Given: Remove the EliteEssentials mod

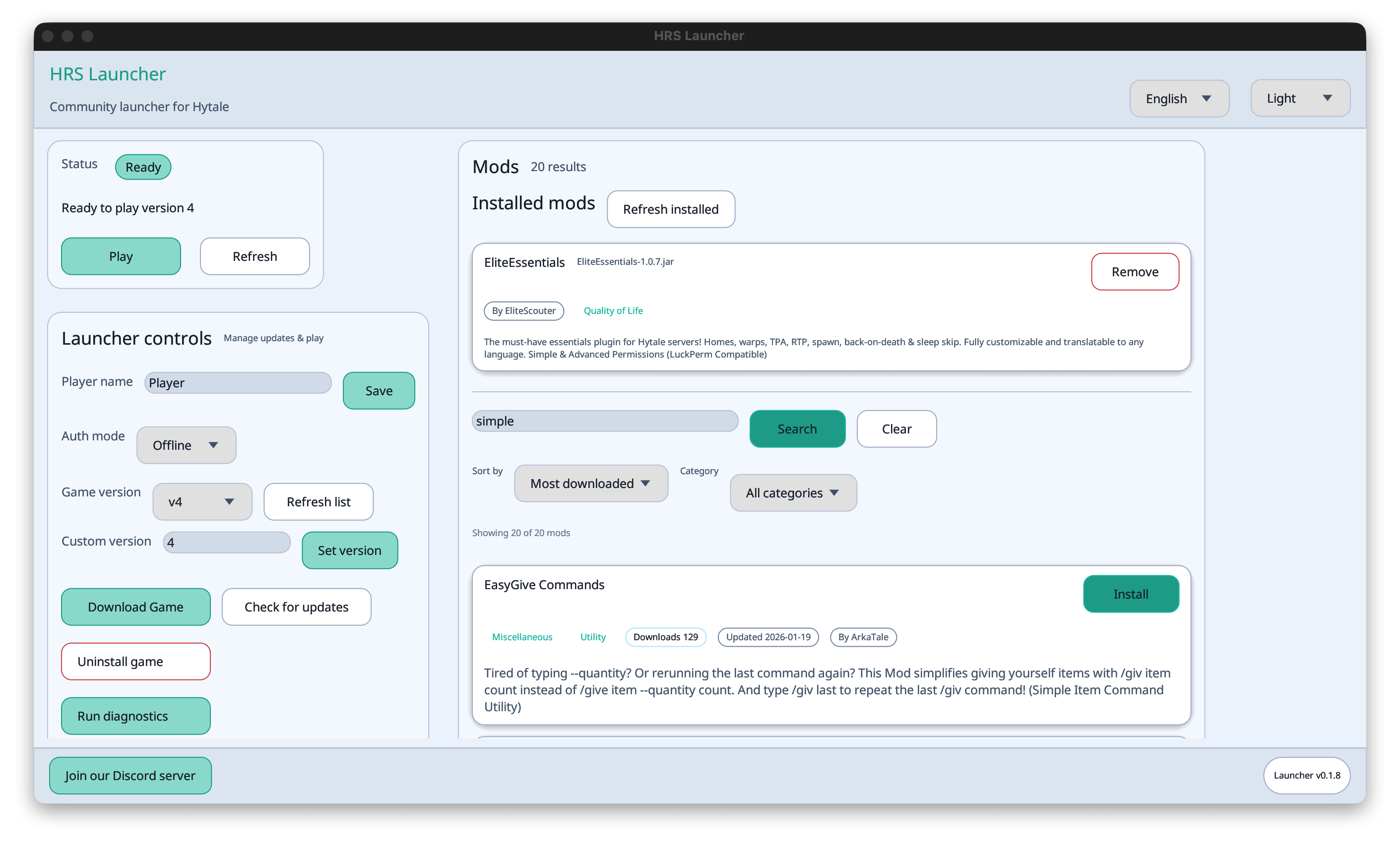Looking at the screenshot, I should coord(1134,272).
